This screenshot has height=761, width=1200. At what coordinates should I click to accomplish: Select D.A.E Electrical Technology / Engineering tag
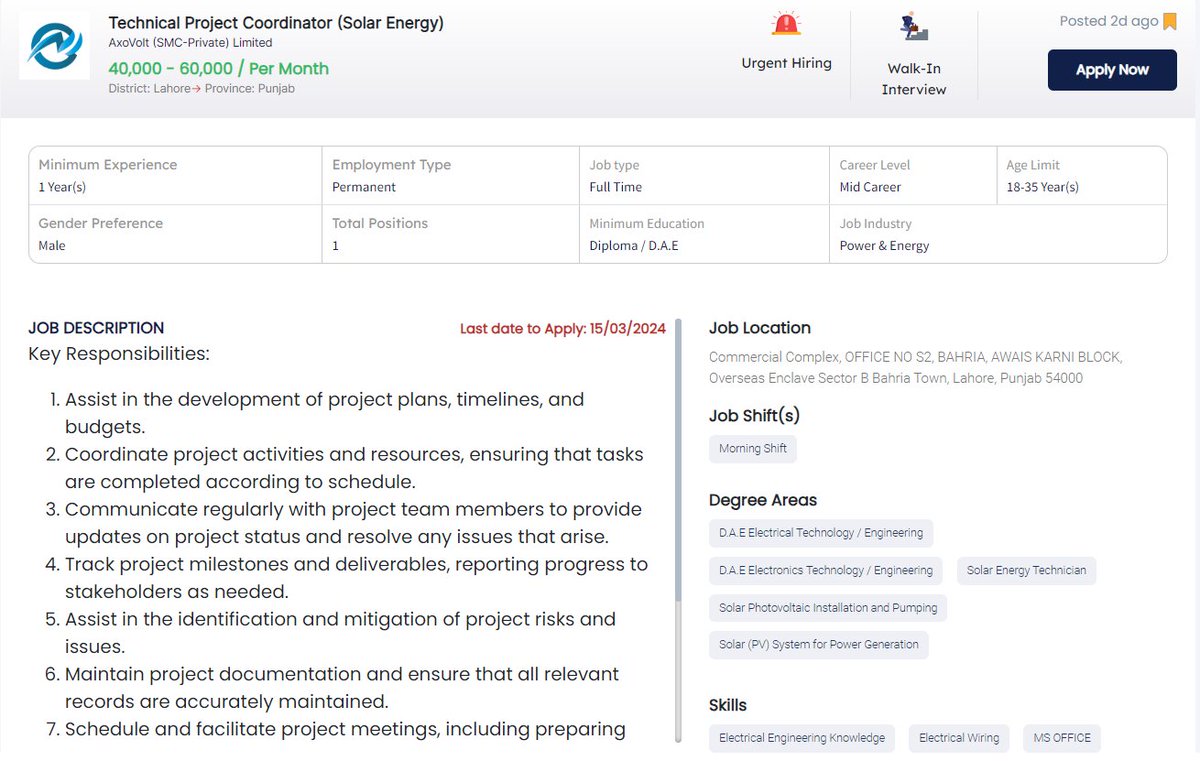[x=821, y=533]
